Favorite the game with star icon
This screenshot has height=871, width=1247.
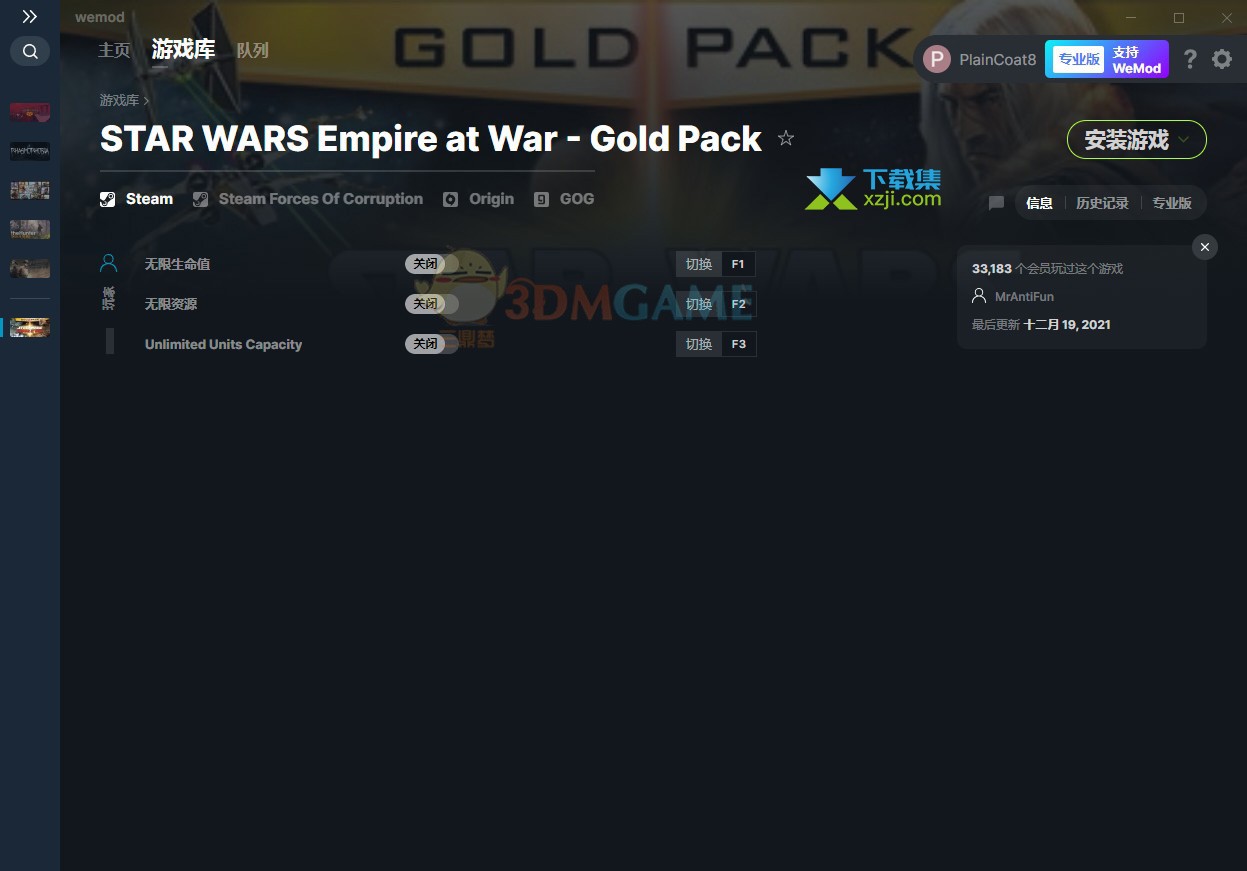pyautogui.click(x=786, y=139)
